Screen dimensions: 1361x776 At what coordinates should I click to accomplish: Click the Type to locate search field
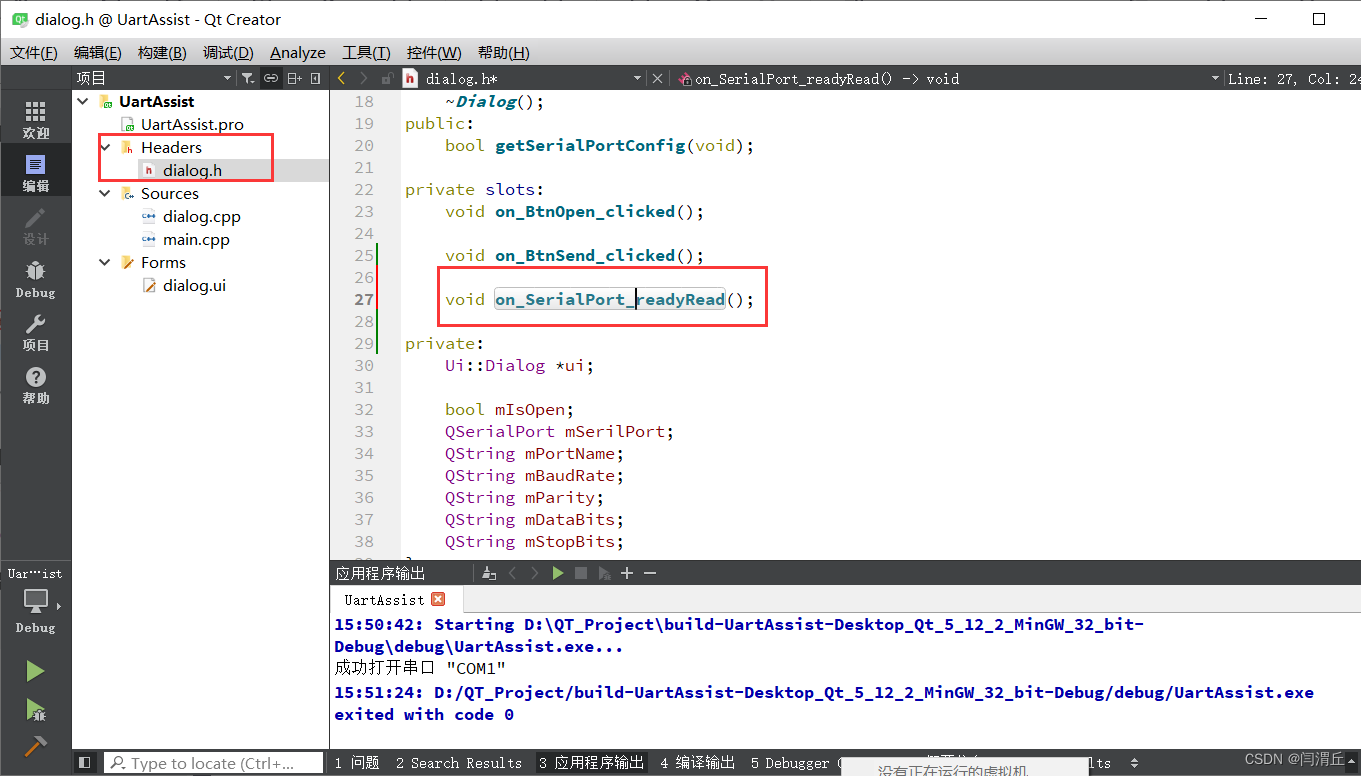(214, 763)
